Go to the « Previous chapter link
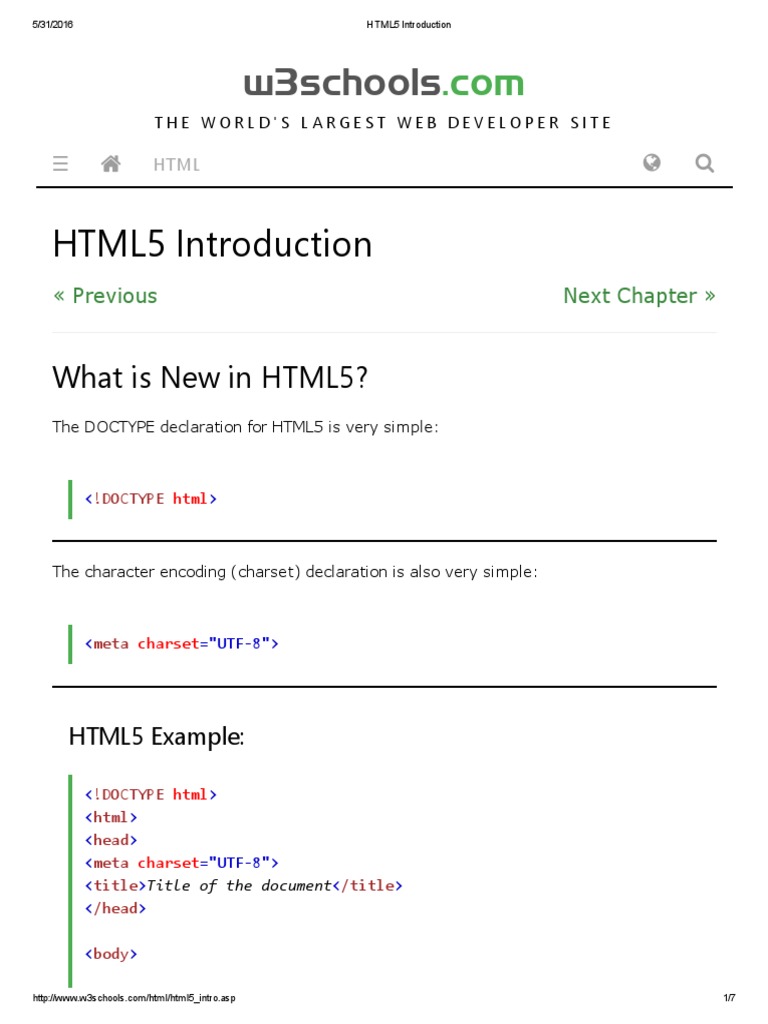 tap(105, 296)
